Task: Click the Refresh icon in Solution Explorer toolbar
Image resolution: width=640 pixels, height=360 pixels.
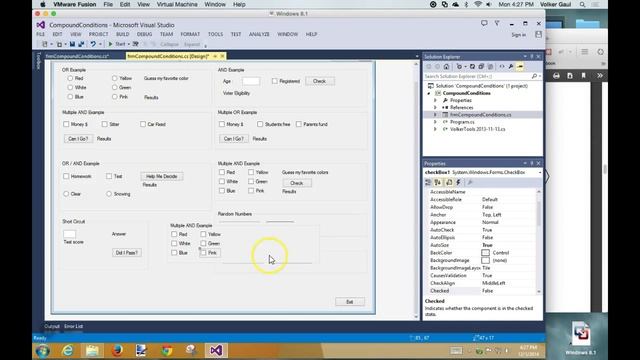Action: [x=472, y=67]
